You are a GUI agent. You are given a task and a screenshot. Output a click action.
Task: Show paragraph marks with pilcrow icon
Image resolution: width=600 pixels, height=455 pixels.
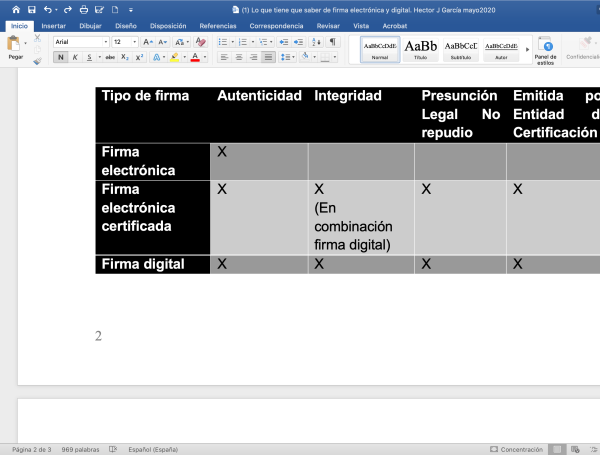(332, 42)
